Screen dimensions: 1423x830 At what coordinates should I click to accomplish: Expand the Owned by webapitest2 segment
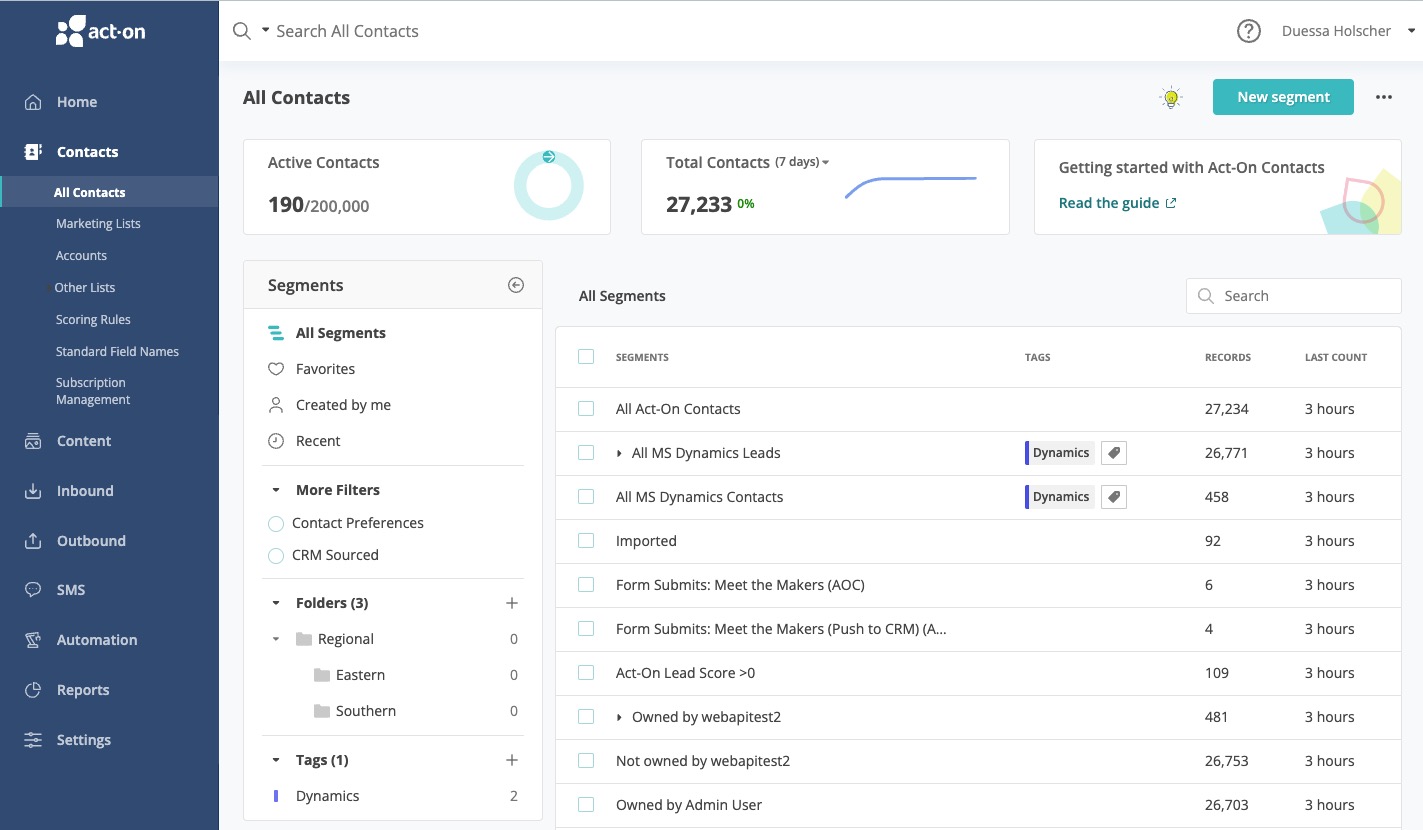click(x=620, y=717)
